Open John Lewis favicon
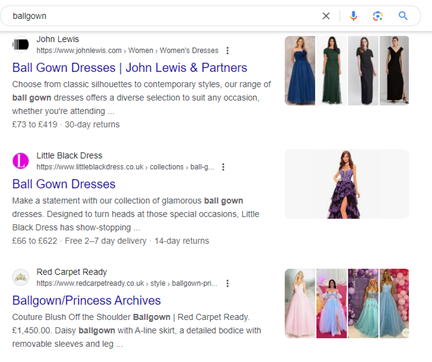The image size is (432, 362). click(x=21, y=44)
